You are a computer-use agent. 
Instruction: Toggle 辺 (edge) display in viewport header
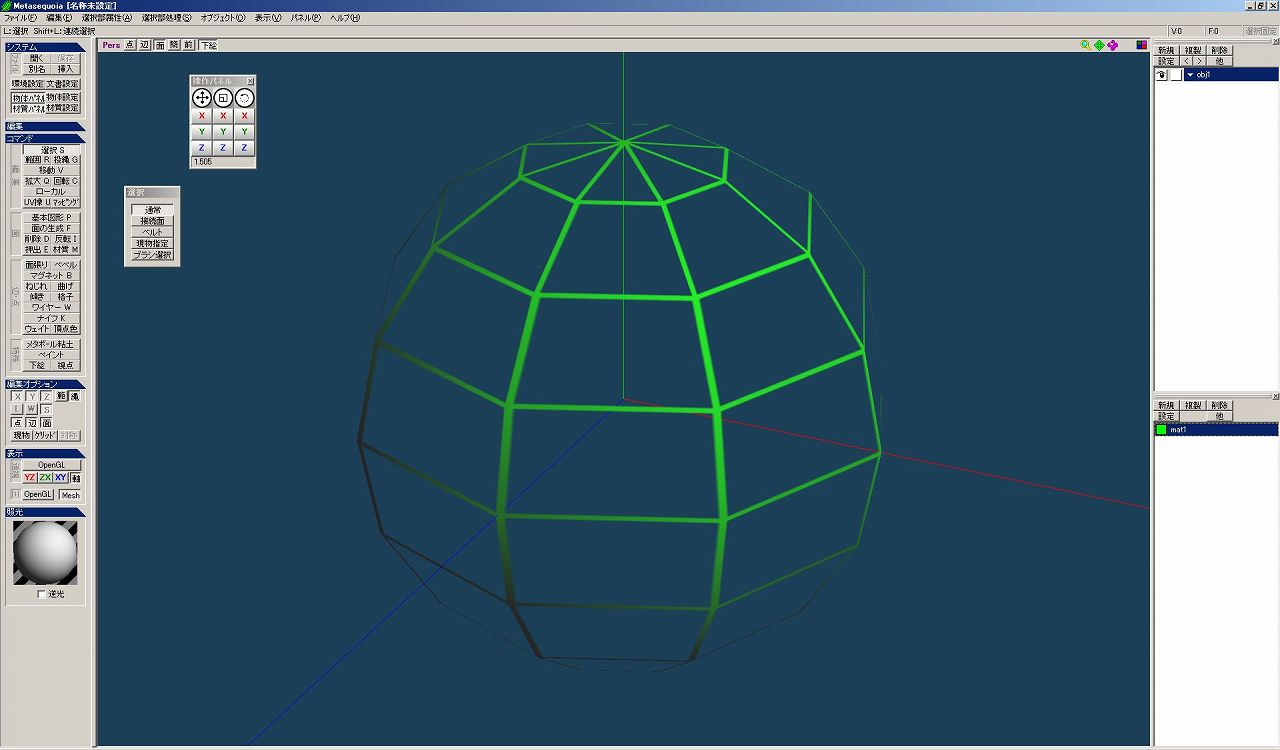click(x=144, y=45)
